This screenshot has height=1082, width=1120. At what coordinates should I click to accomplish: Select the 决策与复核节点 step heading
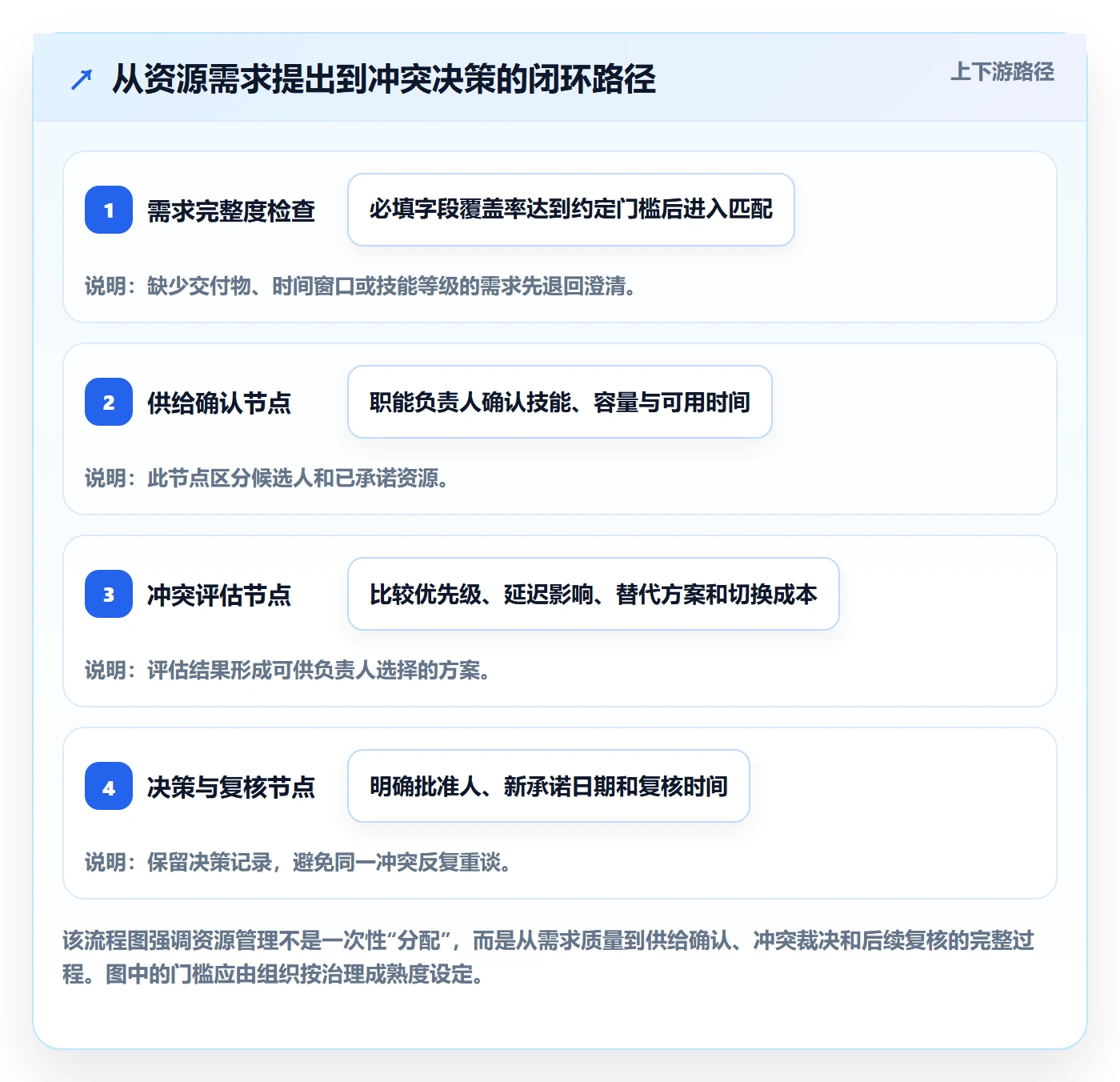coord(231,787)
